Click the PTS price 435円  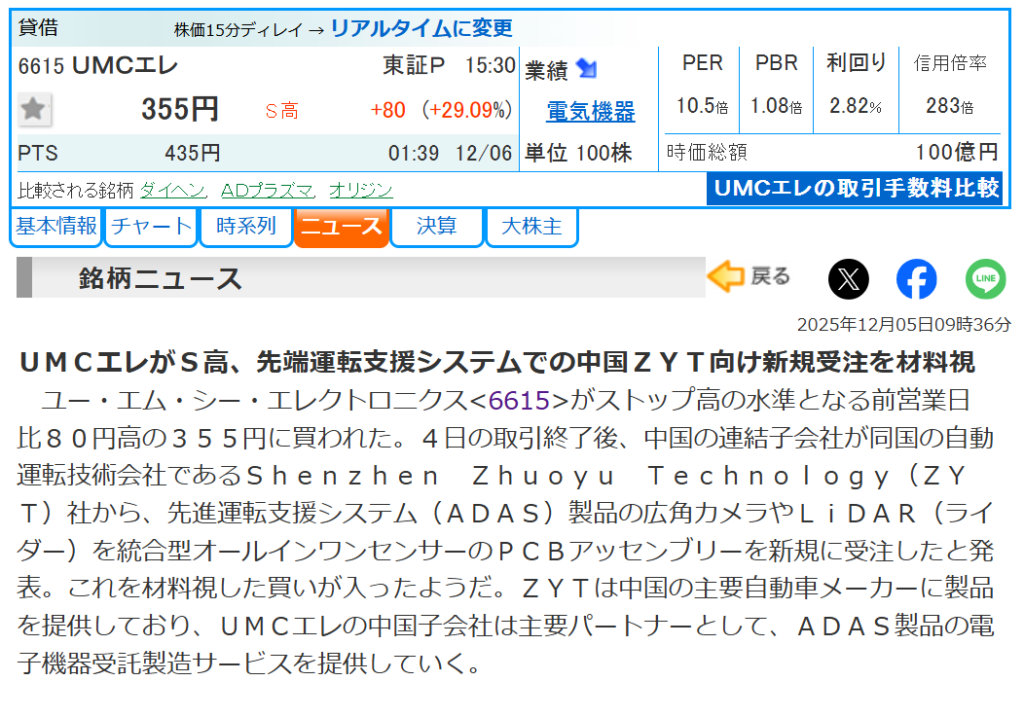(x=192, y=154)
